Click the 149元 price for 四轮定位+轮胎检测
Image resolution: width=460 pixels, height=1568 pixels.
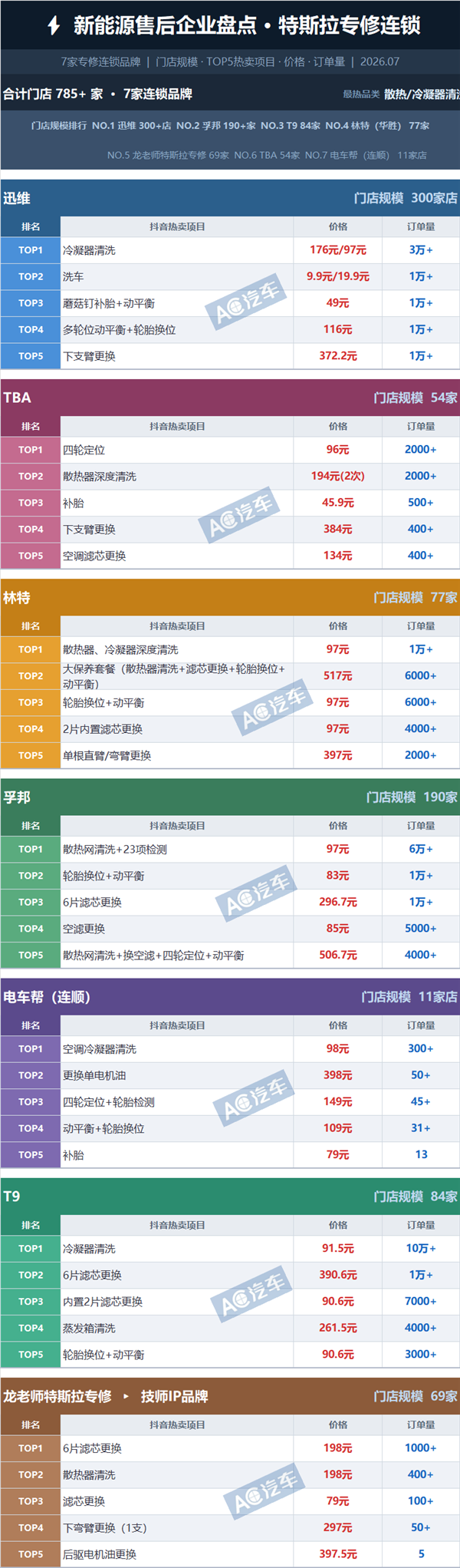[338, 1101]
